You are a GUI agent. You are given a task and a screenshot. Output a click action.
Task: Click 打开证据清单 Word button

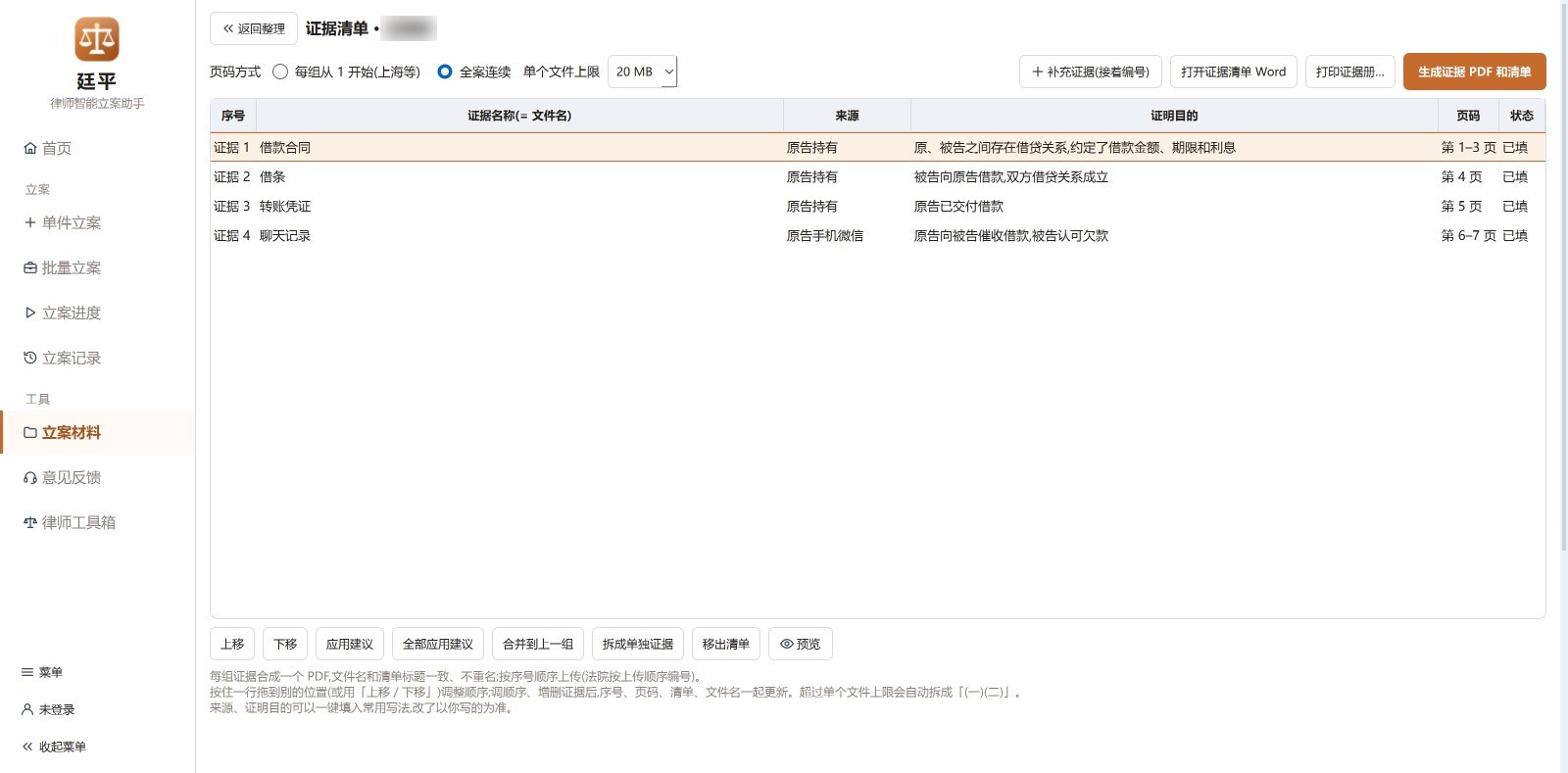coord(1234,72)
